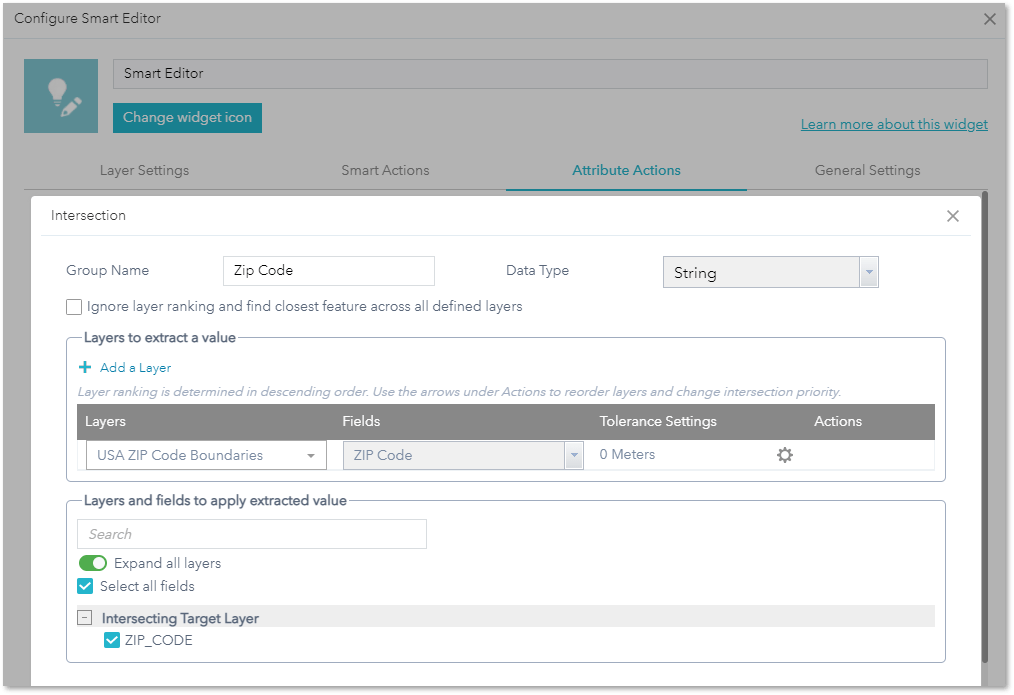Image resolution: width=1014 pixels, height=695 pixels.
Task: Click the Change widget icon button
Action: pos(187,117)
